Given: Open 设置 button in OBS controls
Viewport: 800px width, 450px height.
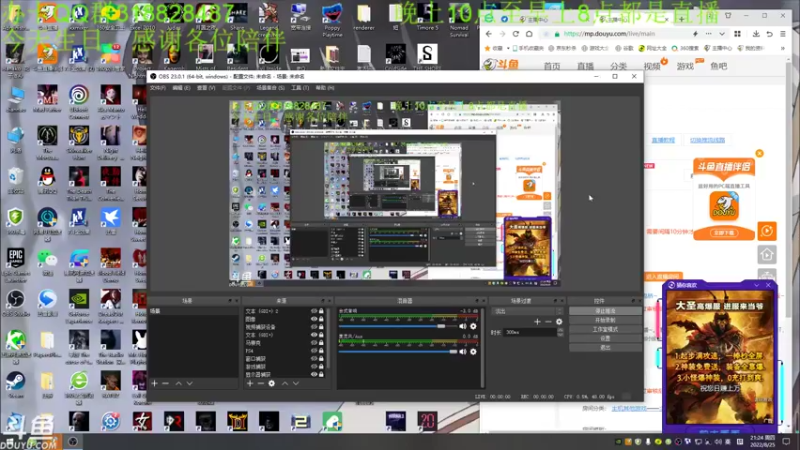Looking at the screenshot, I should 605,338.
